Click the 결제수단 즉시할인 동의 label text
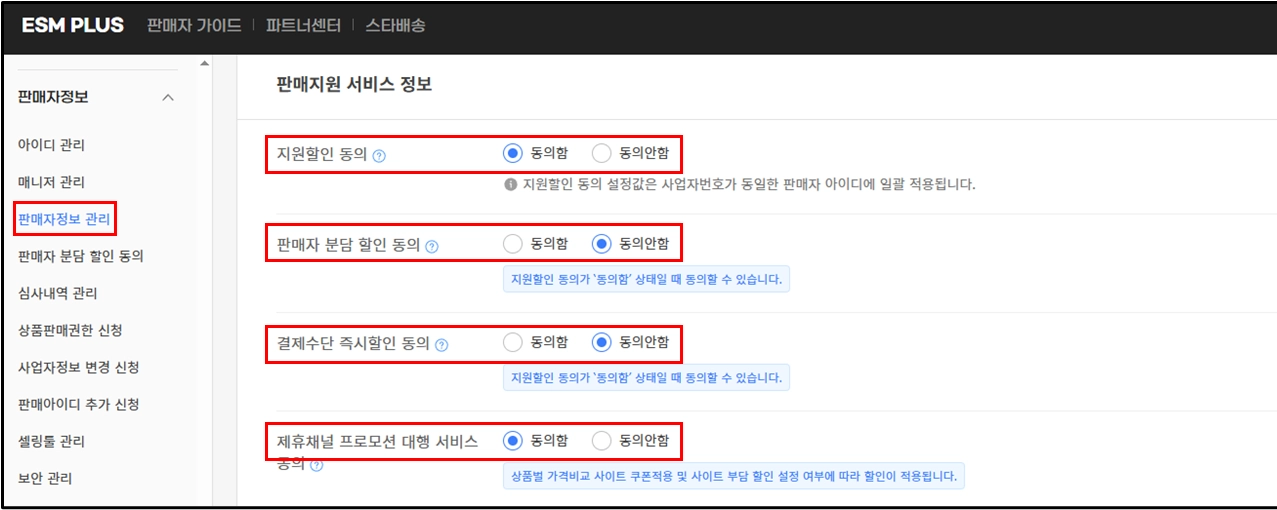The width and height of the screenshot is (1277, 510). 354,343
